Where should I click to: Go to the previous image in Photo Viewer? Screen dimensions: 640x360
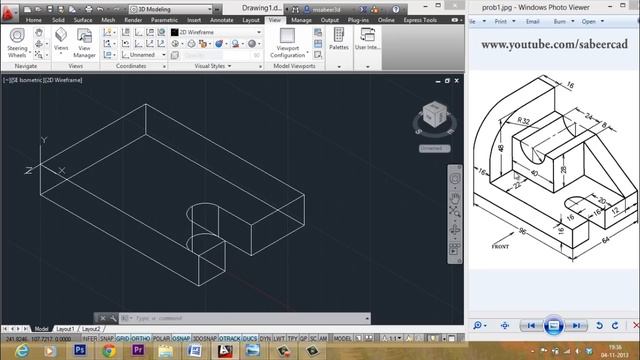coord(531,325)
